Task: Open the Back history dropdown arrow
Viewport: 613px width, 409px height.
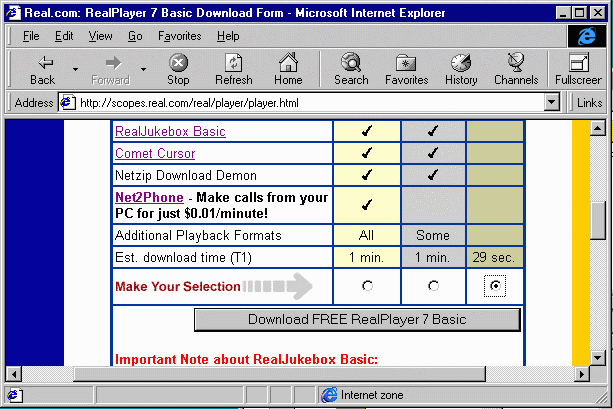Action: click(x=75, y=70)
